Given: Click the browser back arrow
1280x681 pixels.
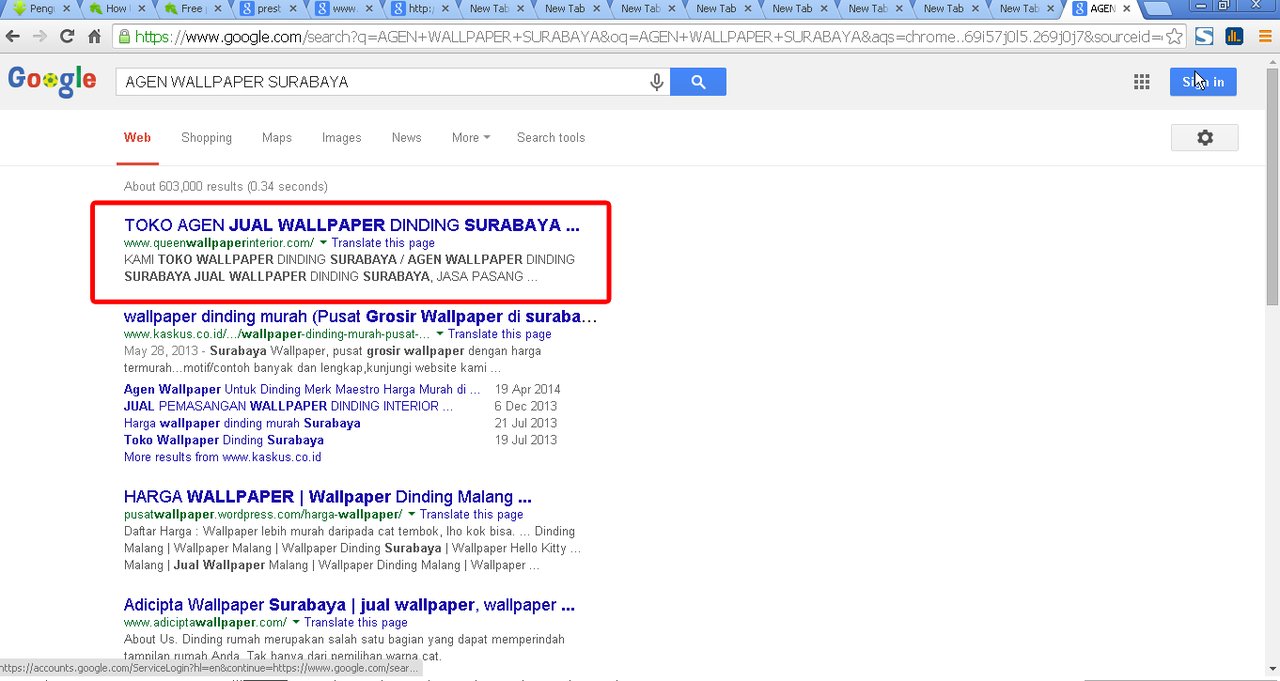Looking at the screenshot, I should (x=13, y=37).
